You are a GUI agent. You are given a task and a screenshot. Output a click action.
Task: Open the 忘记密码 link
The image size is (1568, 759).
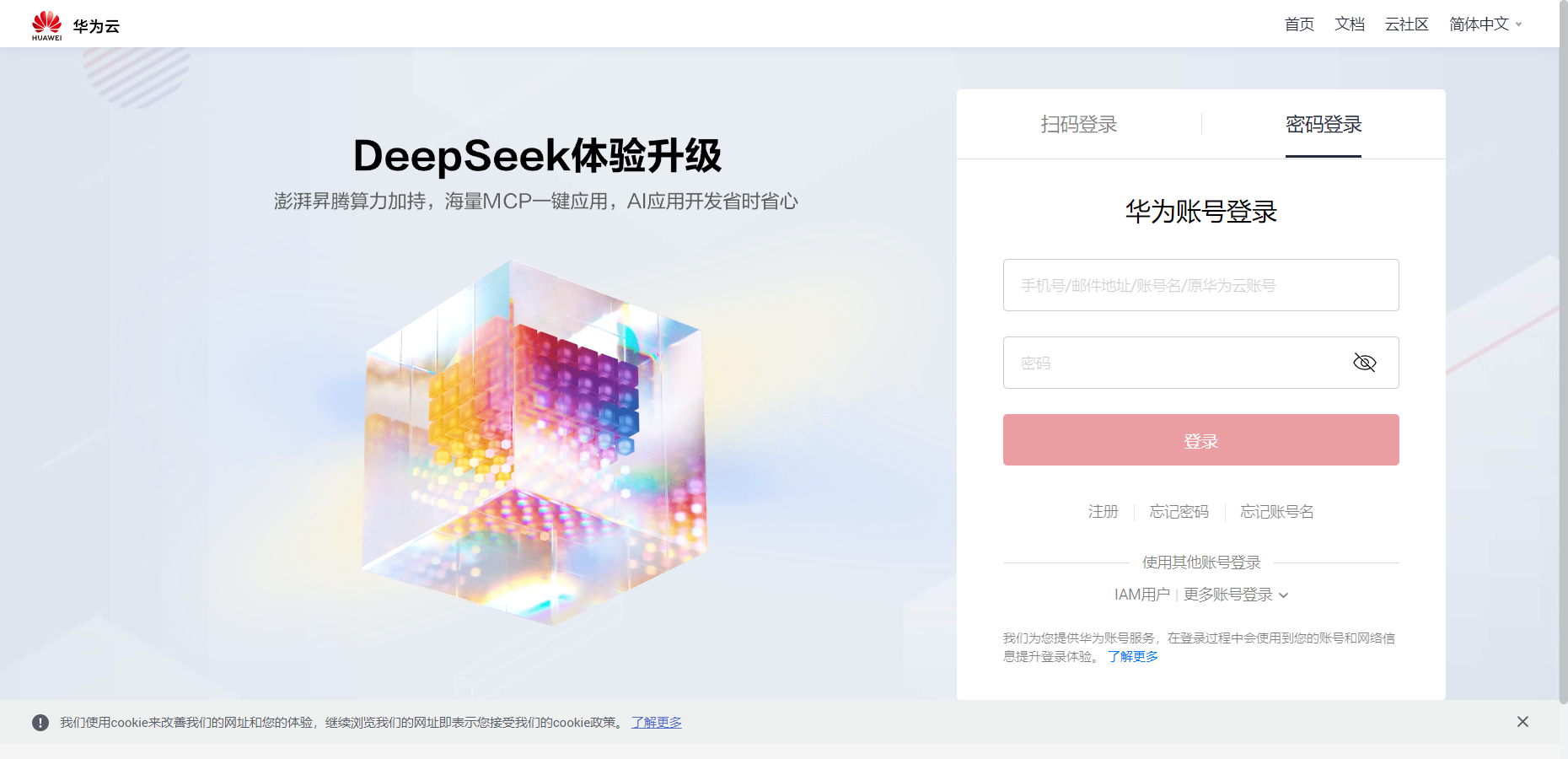(1179, 512)
